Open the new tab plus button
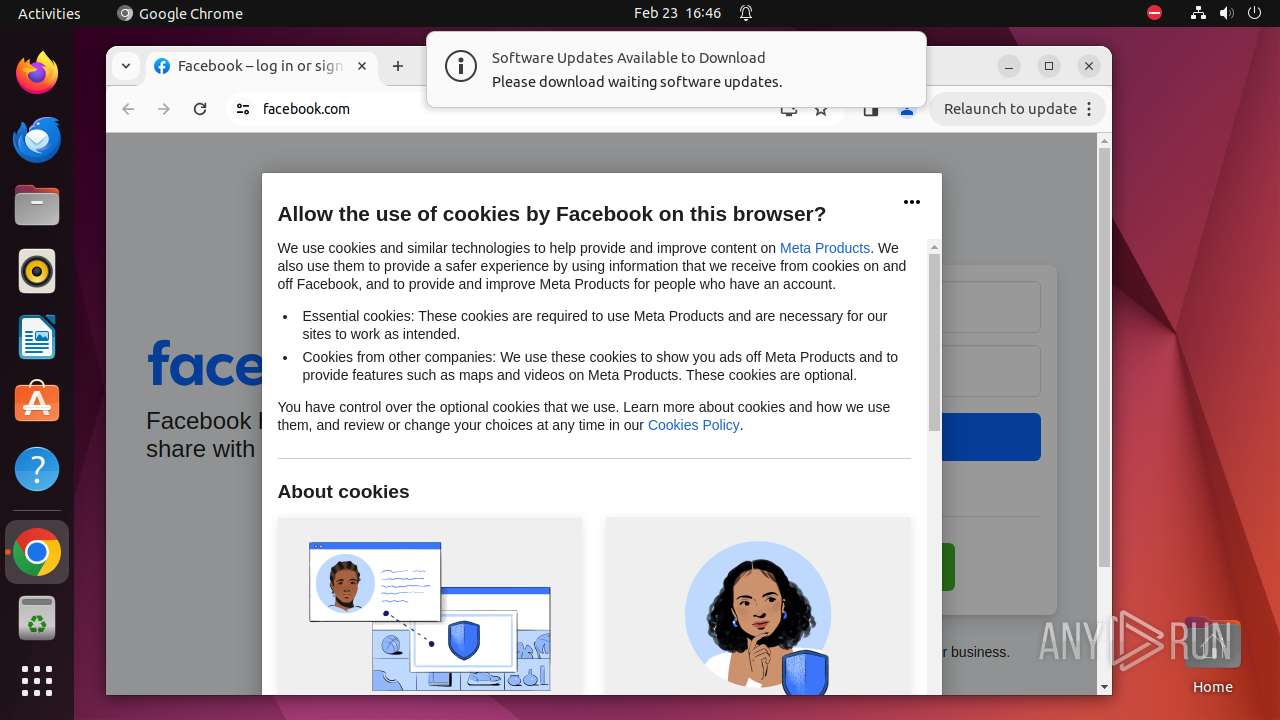 coord(398,66)
